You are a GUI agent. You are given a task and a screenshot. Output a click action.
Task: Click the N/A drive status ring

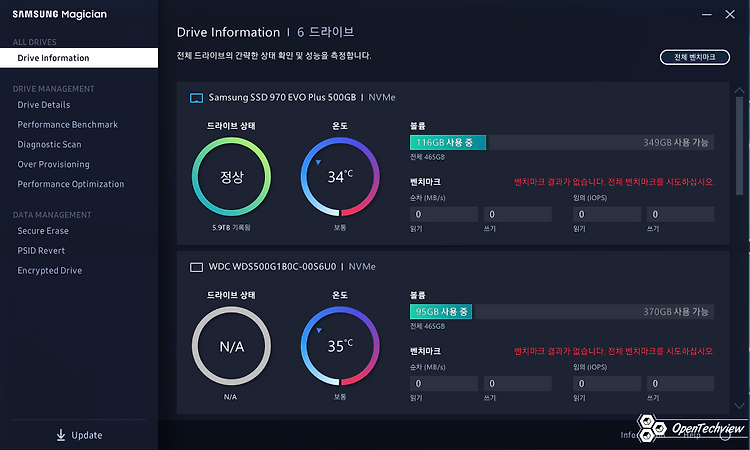(232, 346)
